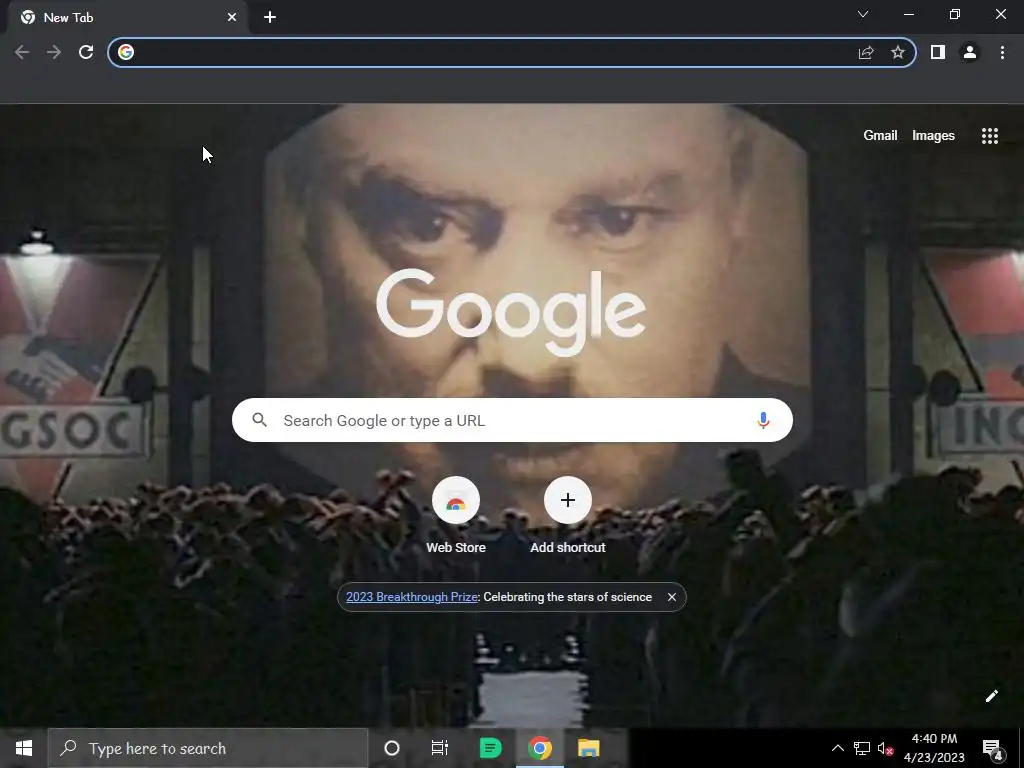Select the New Tab tab
Viewport: 1024px width, 768px height.
[127, 18]
